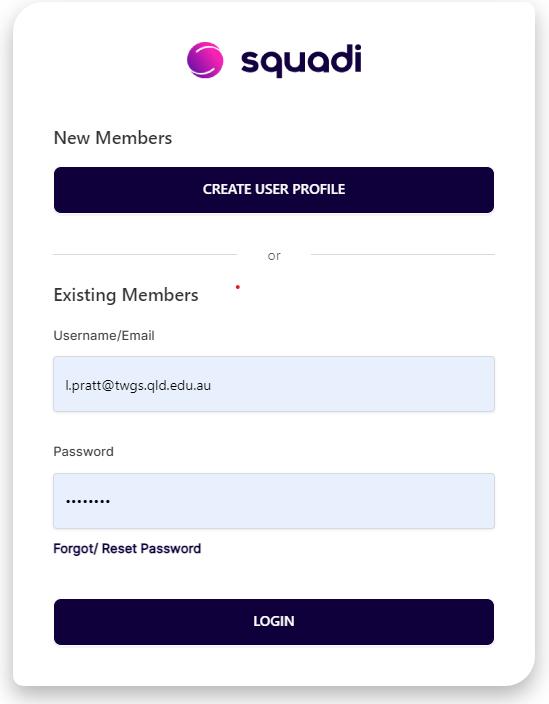Click the Username/Email field label
549x704 pixels.
pyautogui.click(x=104, y=335)
